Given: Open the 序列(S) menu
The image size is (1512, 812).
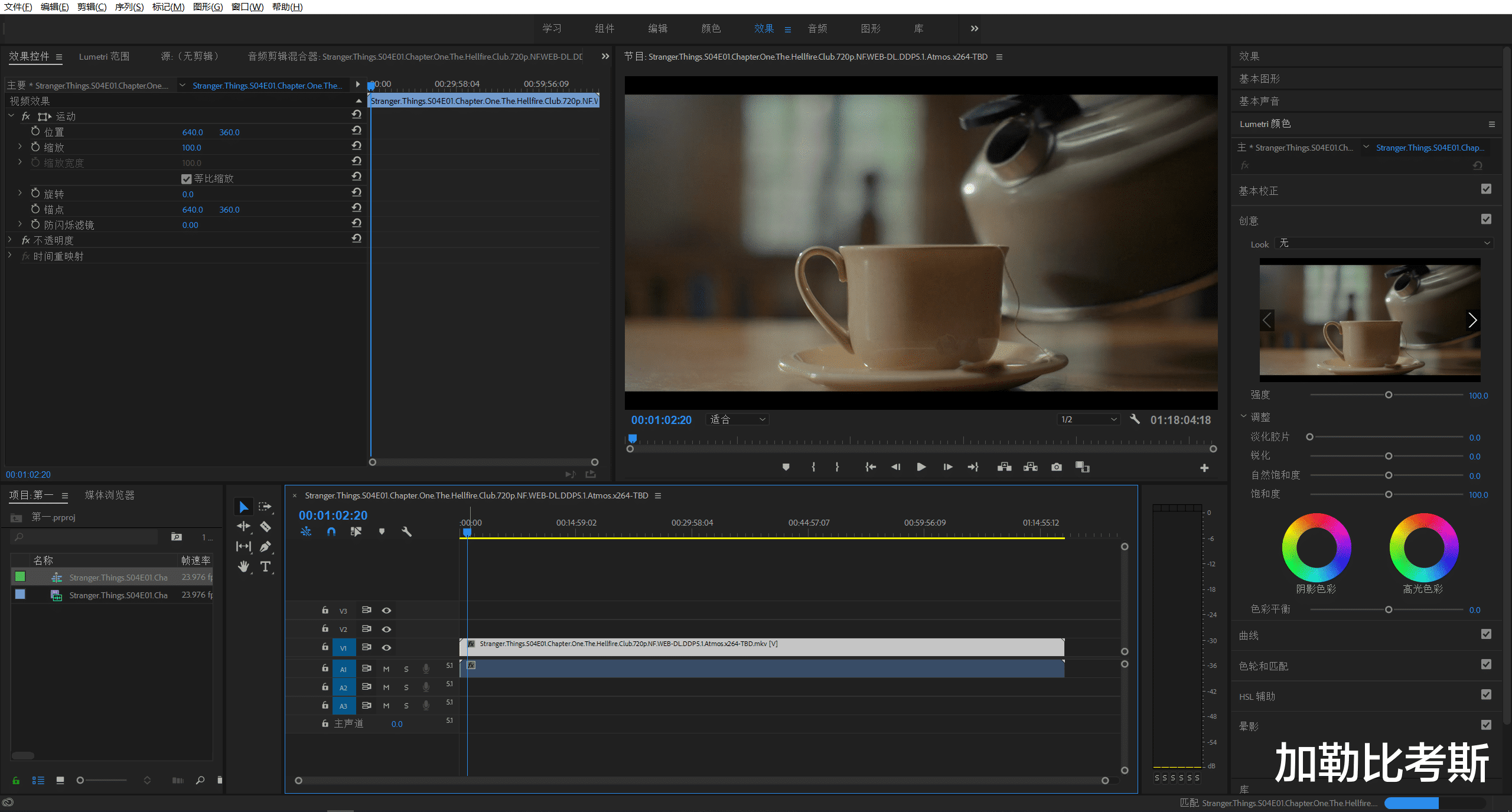Looking at the screenshot, I should [x=129, y=7].
